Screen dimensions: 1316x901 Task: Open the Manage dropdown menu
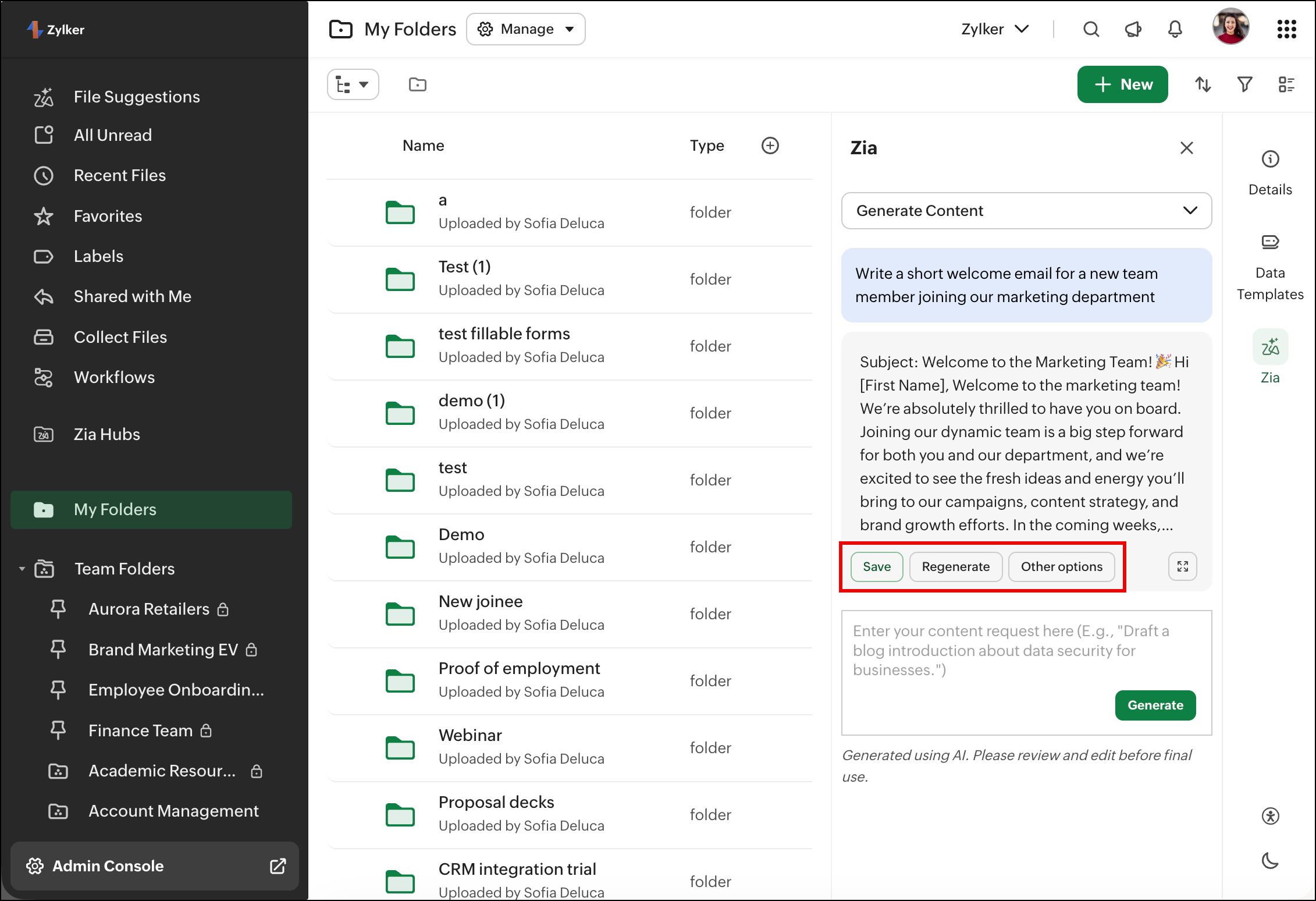[525, 29]
